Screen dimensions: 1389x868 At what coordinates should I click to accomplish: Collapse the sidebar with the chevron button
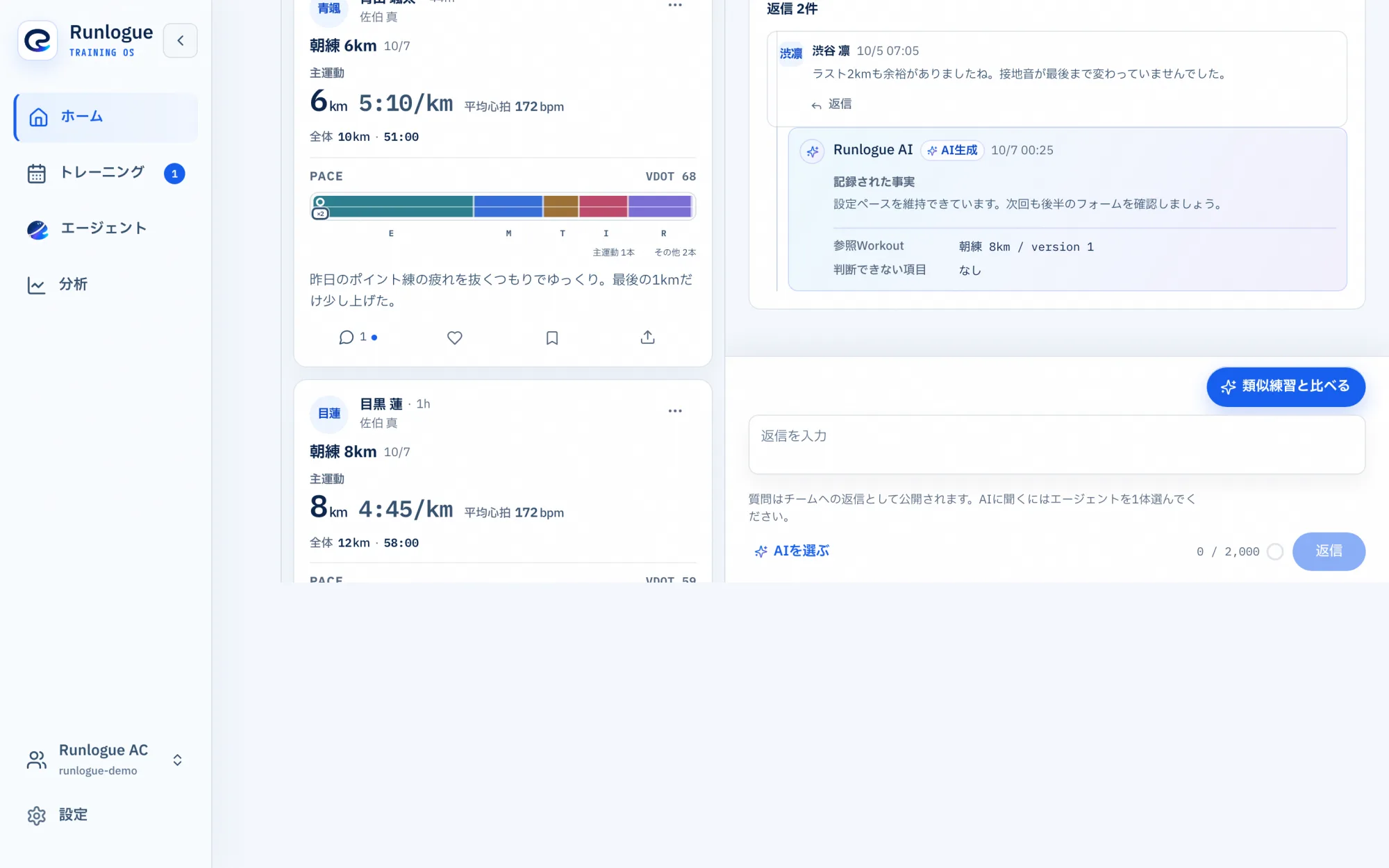tap(181, 40)
